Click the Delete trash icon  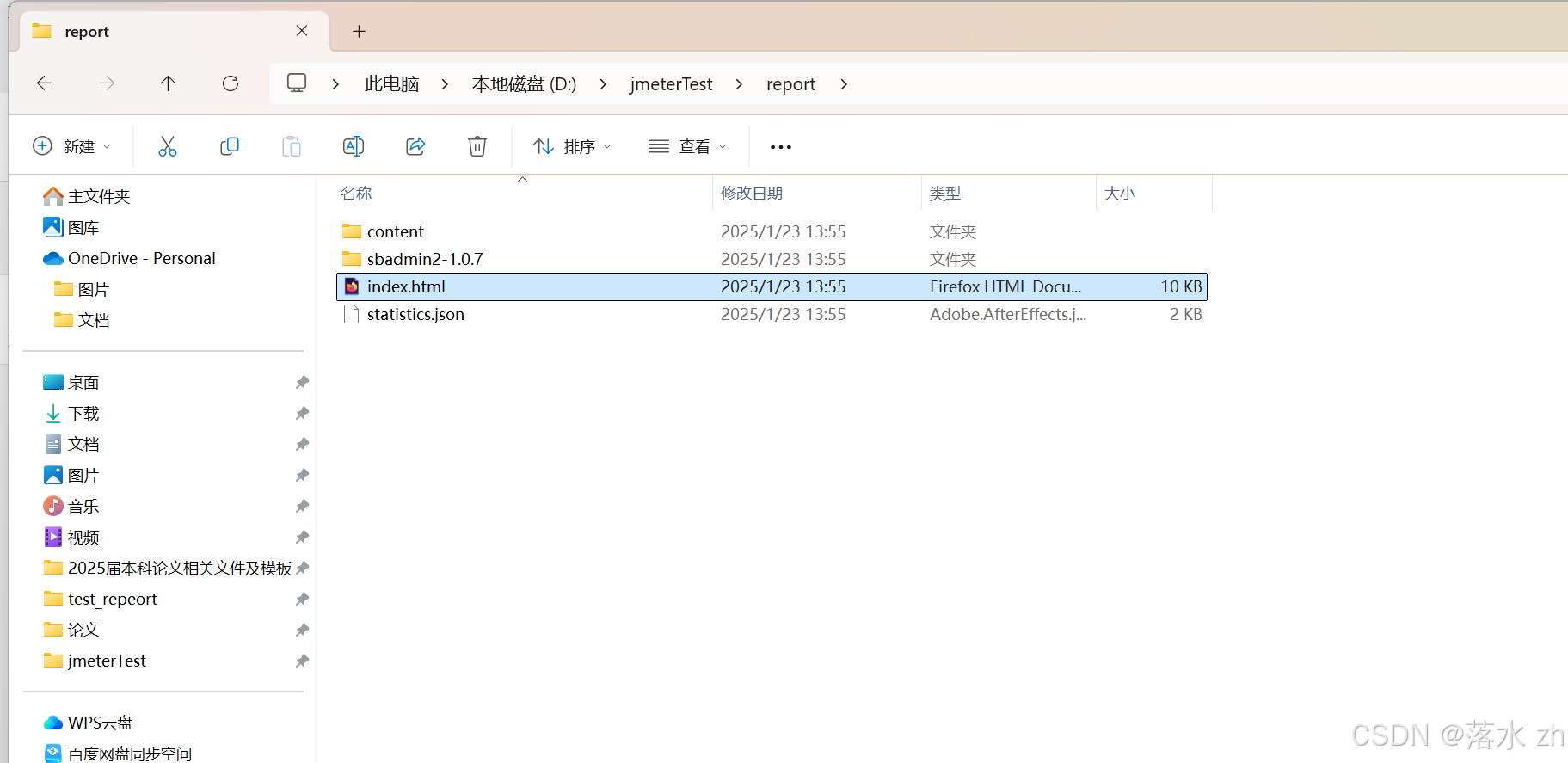pos(477,146)
